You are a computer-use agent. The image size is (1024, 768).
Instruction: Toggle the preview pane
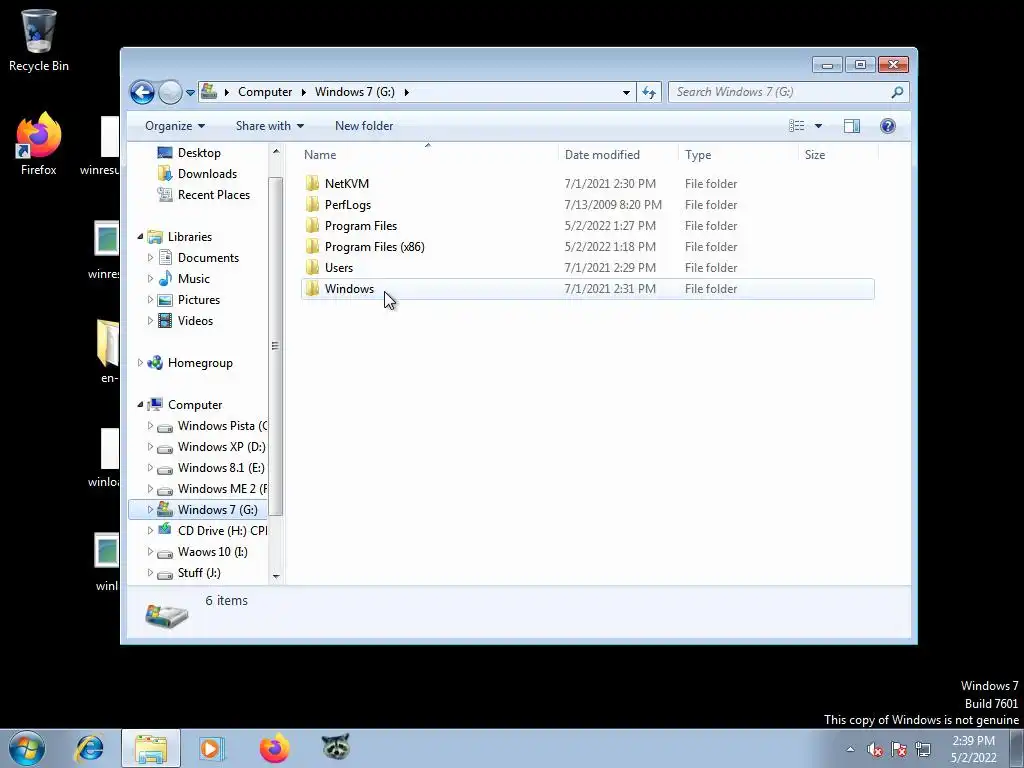pyautogui.click(x=852, y=126)
